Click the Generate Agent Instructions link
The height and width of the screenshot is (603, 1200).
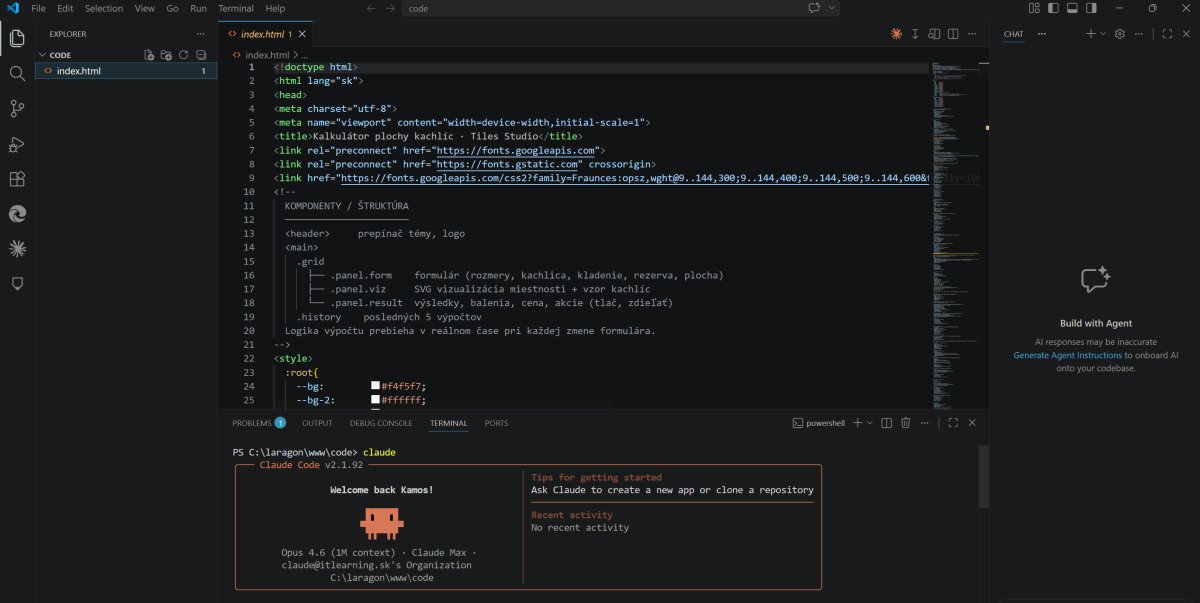pos(1067,355)
